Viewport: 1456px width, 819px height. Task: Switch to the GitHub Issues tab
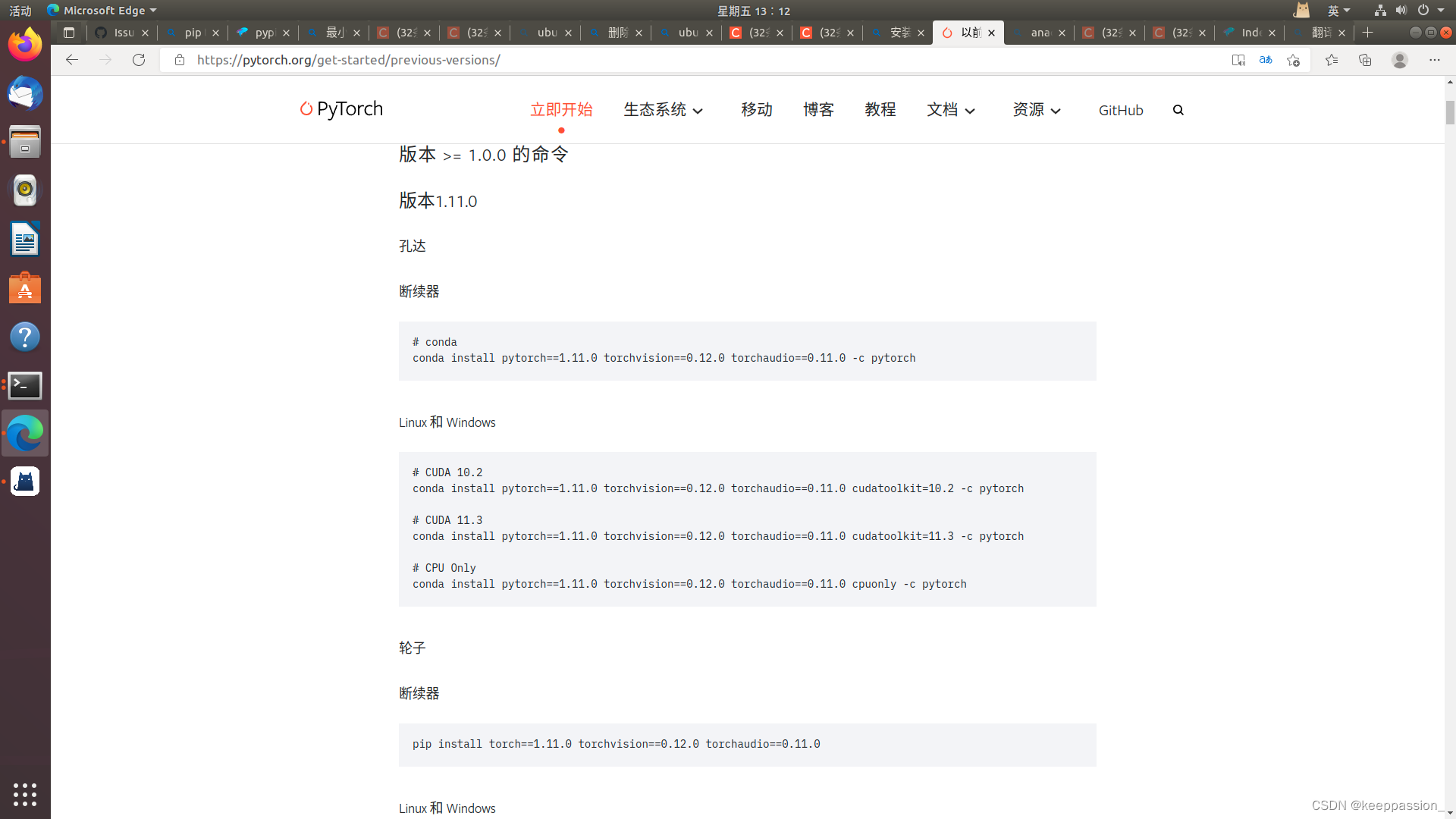click(121, 33)
